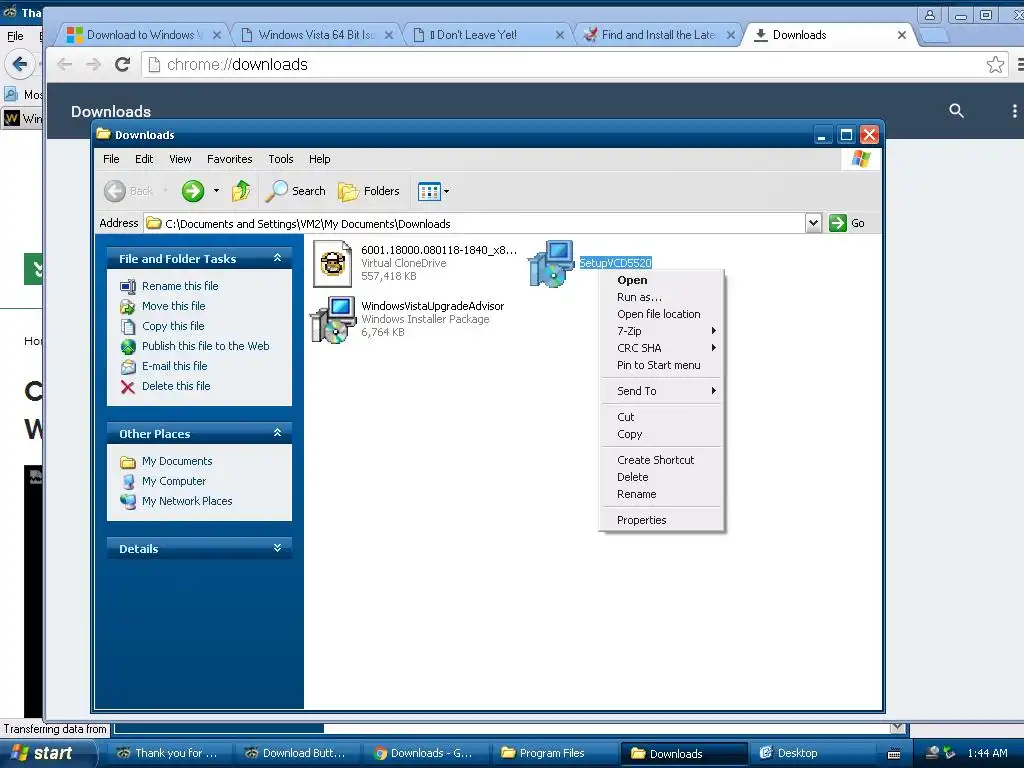Select the SetupVCD5520 installer icon
Image resolution: width=1024 pixels, height=768 pixels.
[551, 264]
